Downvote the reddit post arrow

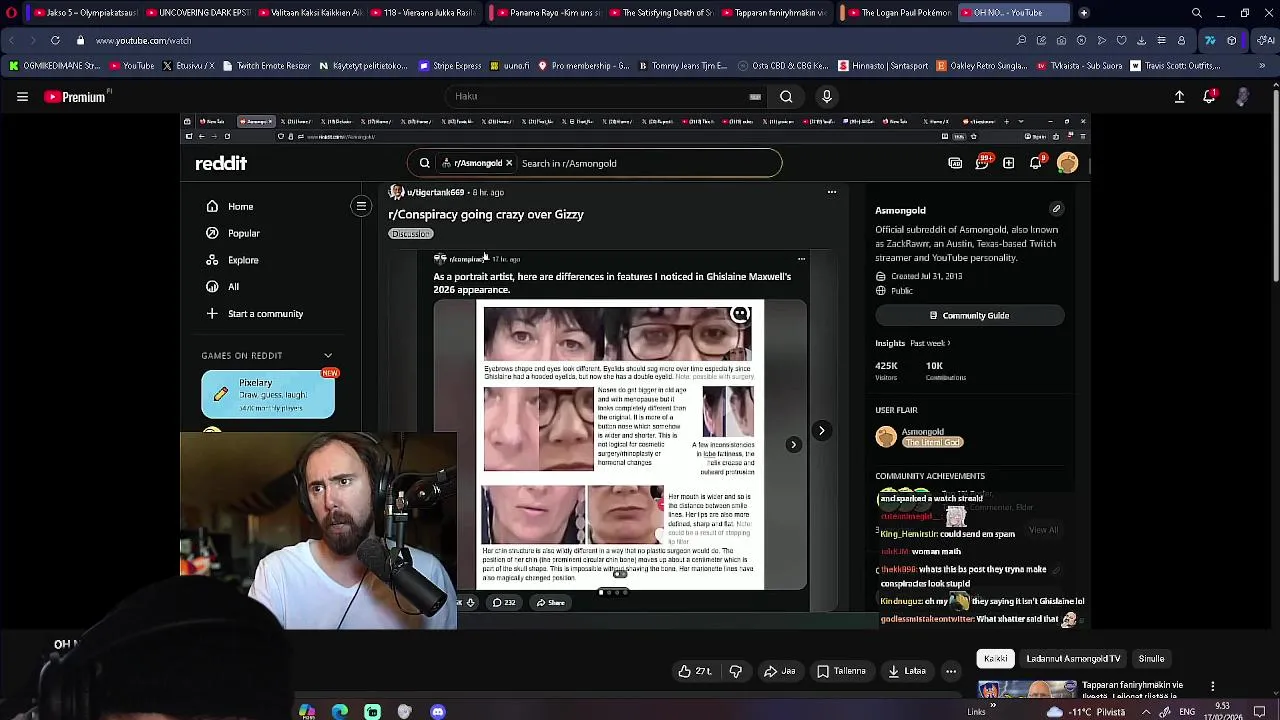(x=470, y=603)
